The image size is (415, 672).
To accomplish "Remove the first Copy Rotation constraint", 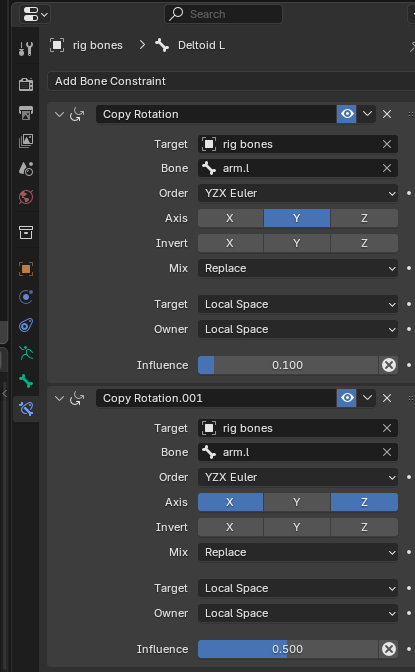I will click(x=387, y=114).
